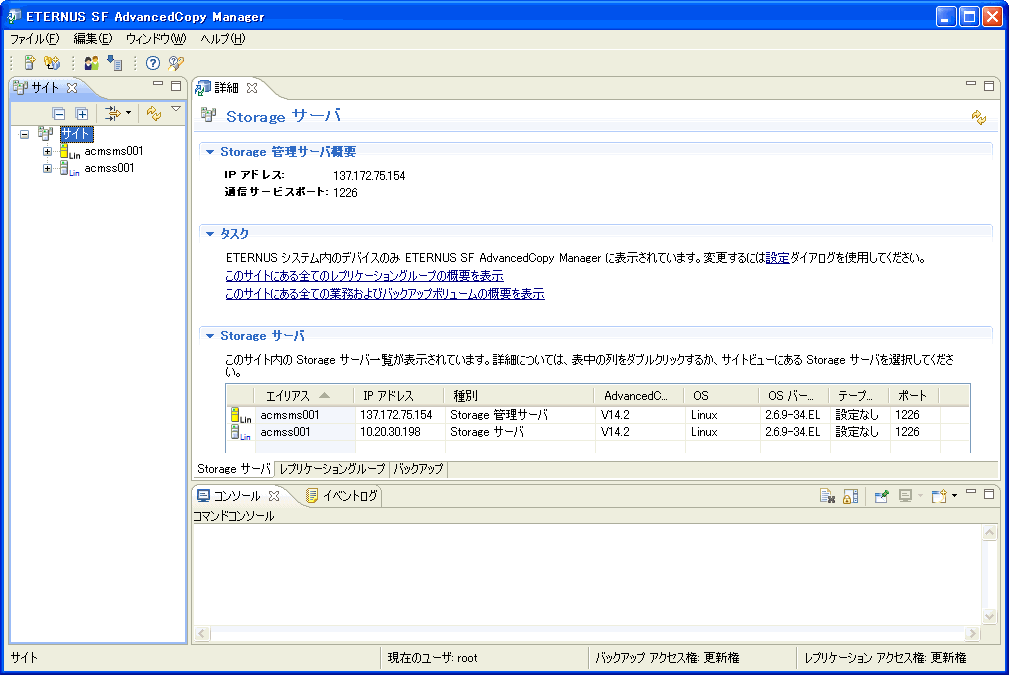Expand the acmsms001 tree node
Image resolution: width=1009 pixels, height=675 pixels.
point(47,152)
